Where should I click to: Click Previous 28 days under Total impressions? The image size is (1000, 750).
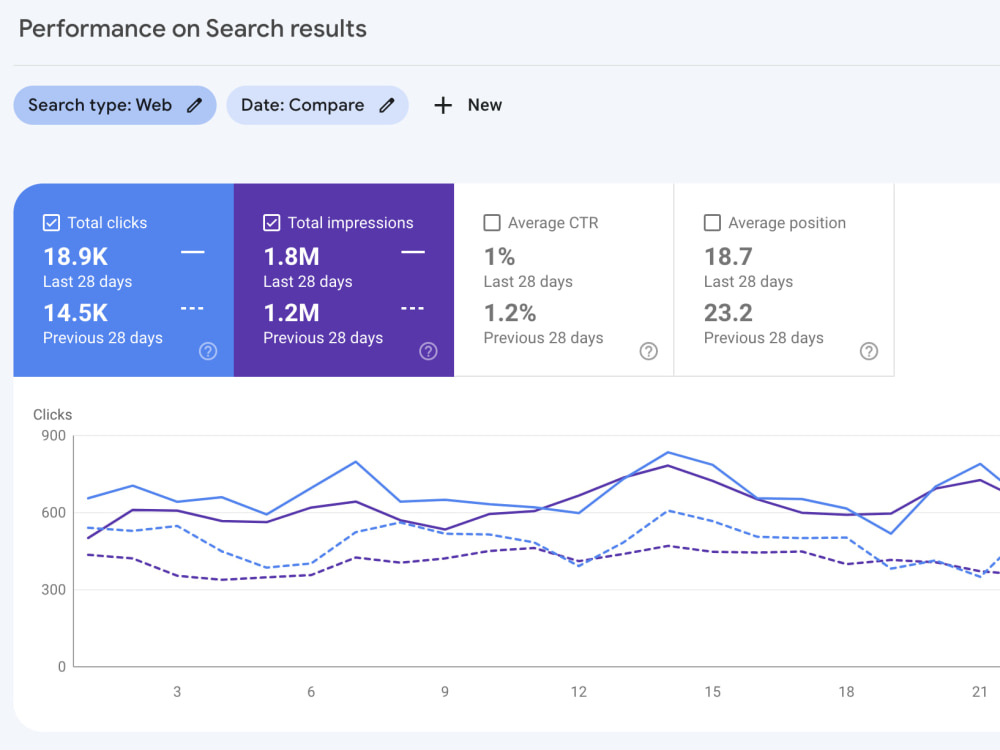coord(323,338)
